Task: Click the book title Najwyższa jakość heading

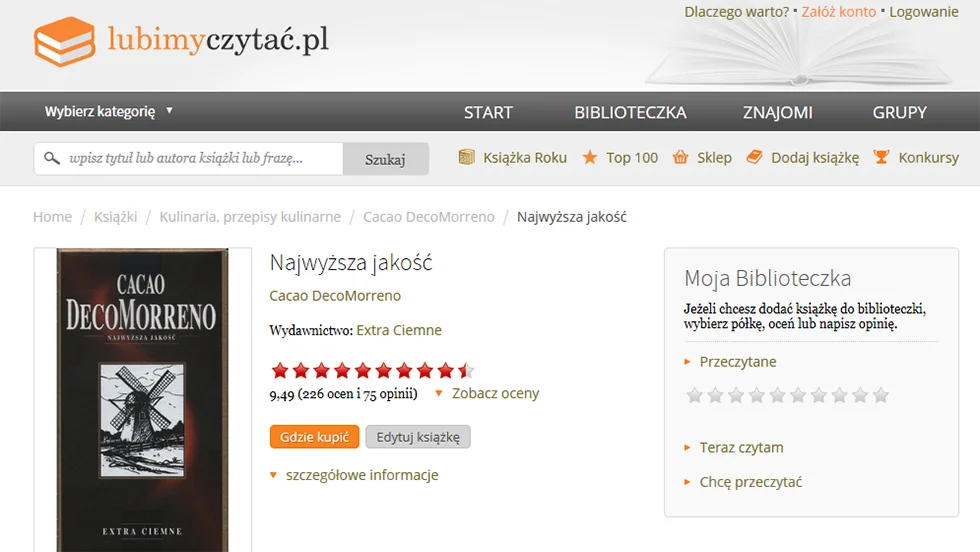Action: click(351, 263)
